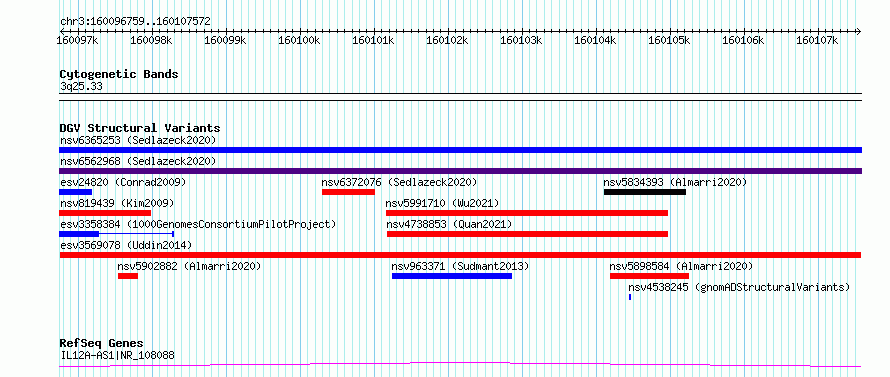
Task: Click the 160098k ruler tick
Action: pos(151,40)
